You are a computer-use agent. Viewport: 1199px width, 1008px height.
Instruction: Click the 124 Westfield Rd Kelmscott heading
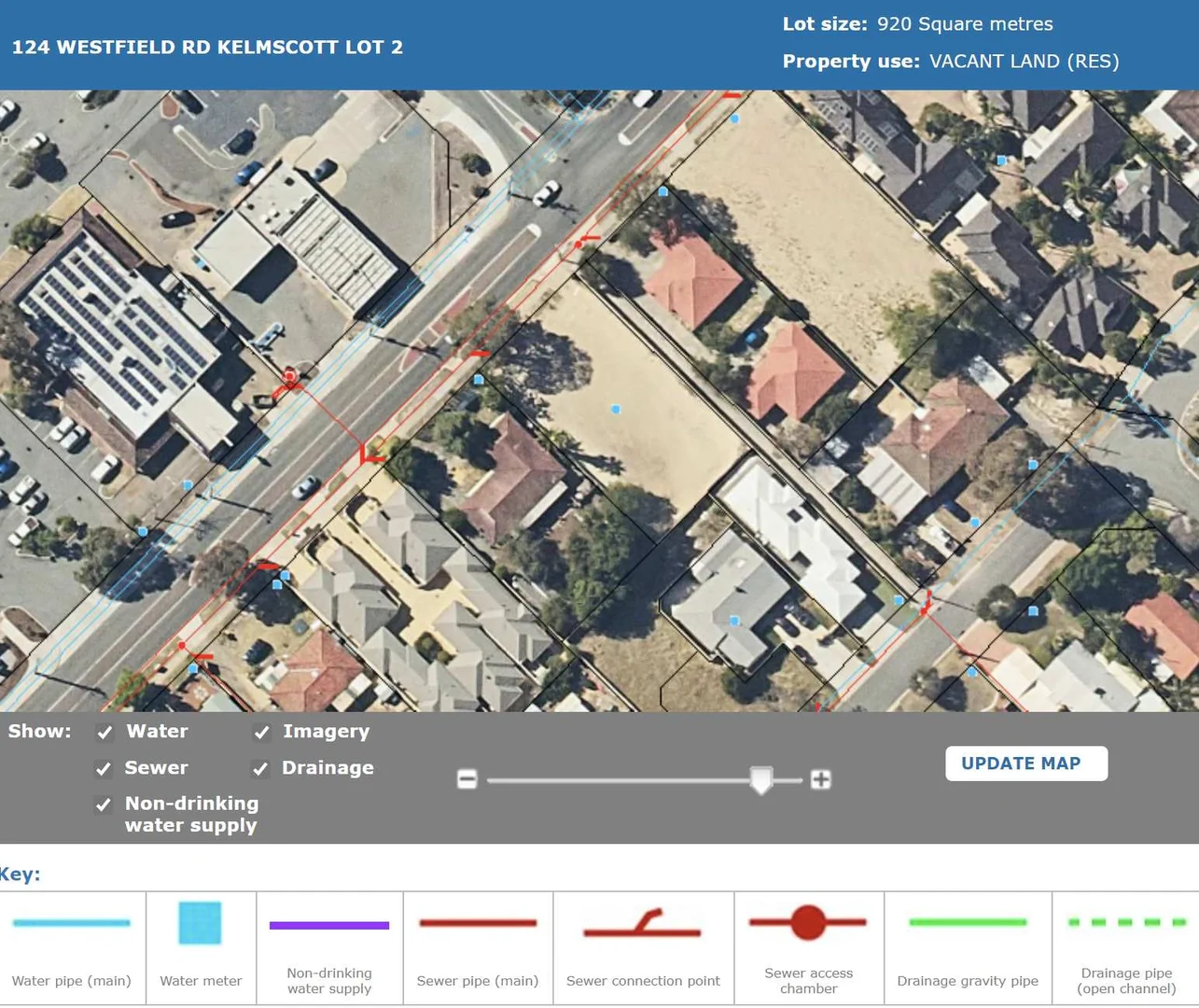pos(207,47)
